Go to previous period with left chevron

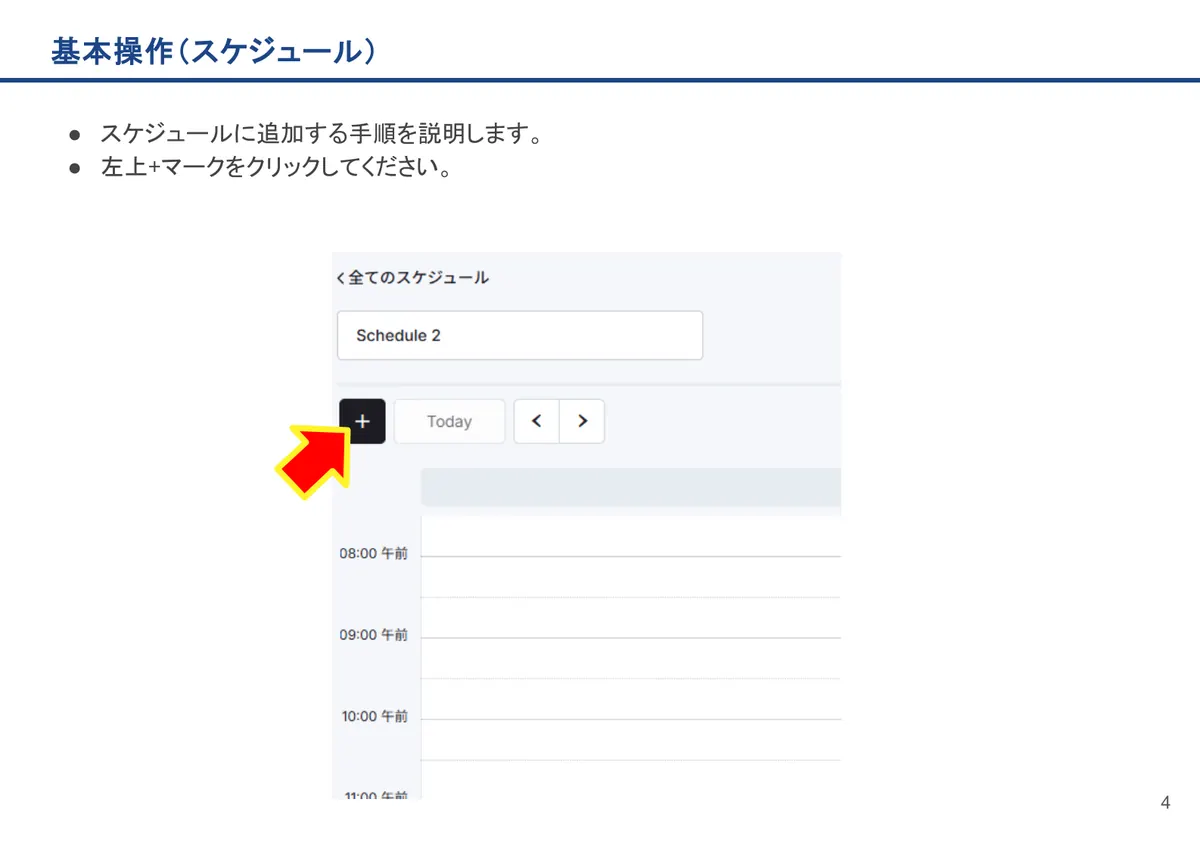pyautogui.click(x=537, y=421)
